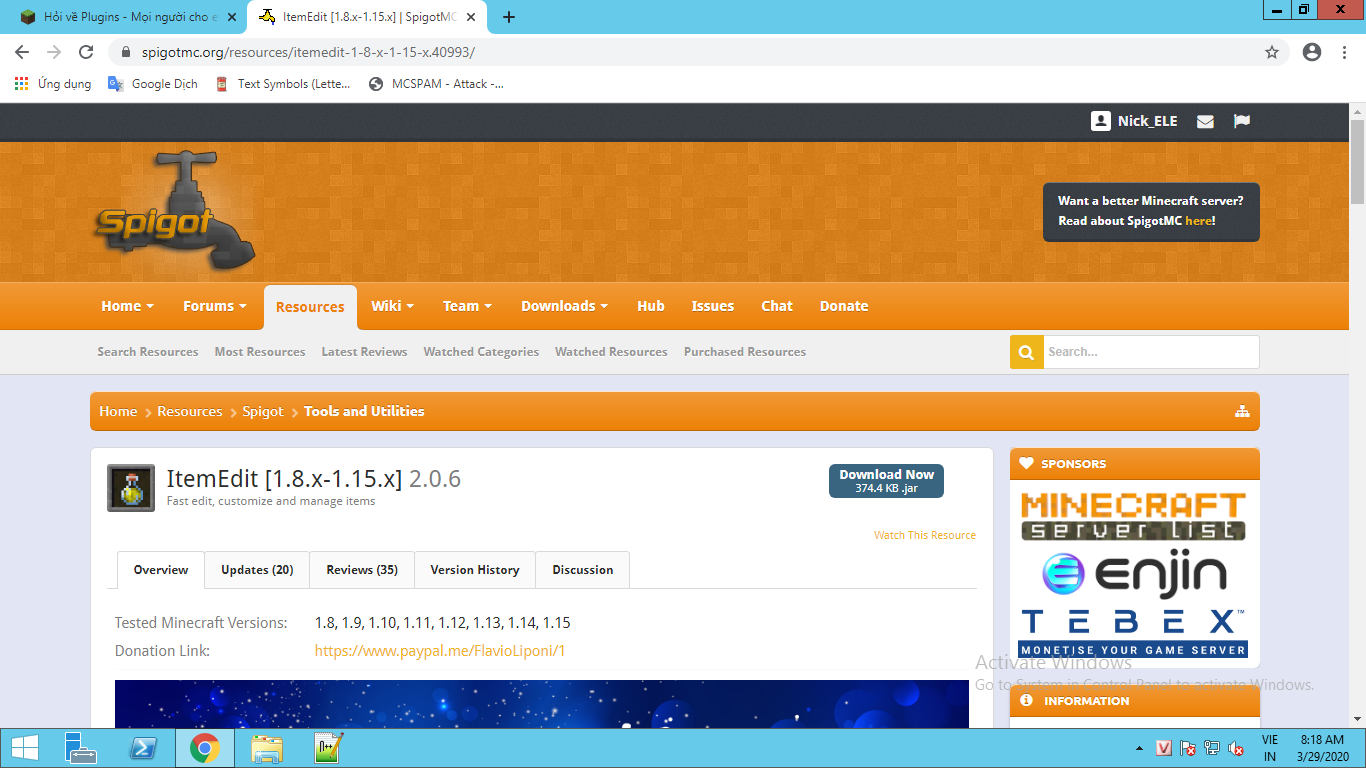The width and height of the screenshot is (1366, 768).
Task: Expand the Forums dropdown arrow
Action: point(243,306)
